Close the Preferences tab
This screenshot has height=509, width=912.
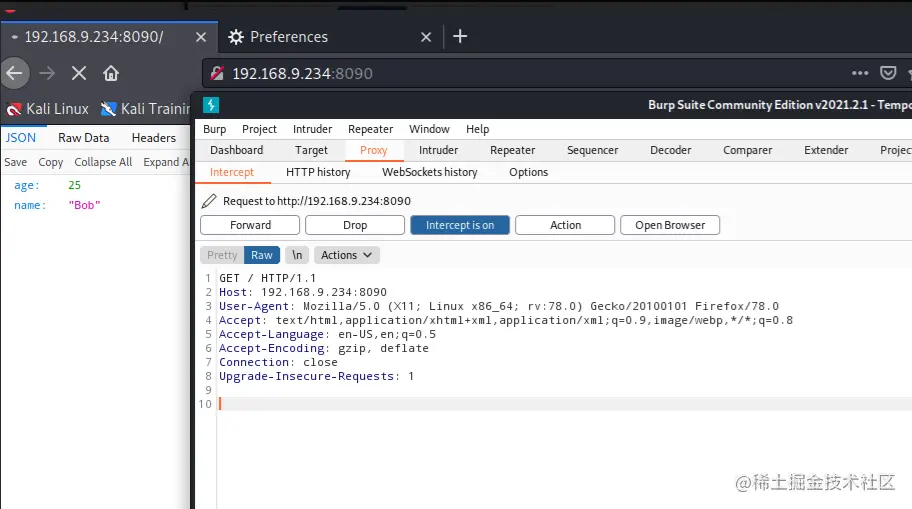[x=426, y=37]
